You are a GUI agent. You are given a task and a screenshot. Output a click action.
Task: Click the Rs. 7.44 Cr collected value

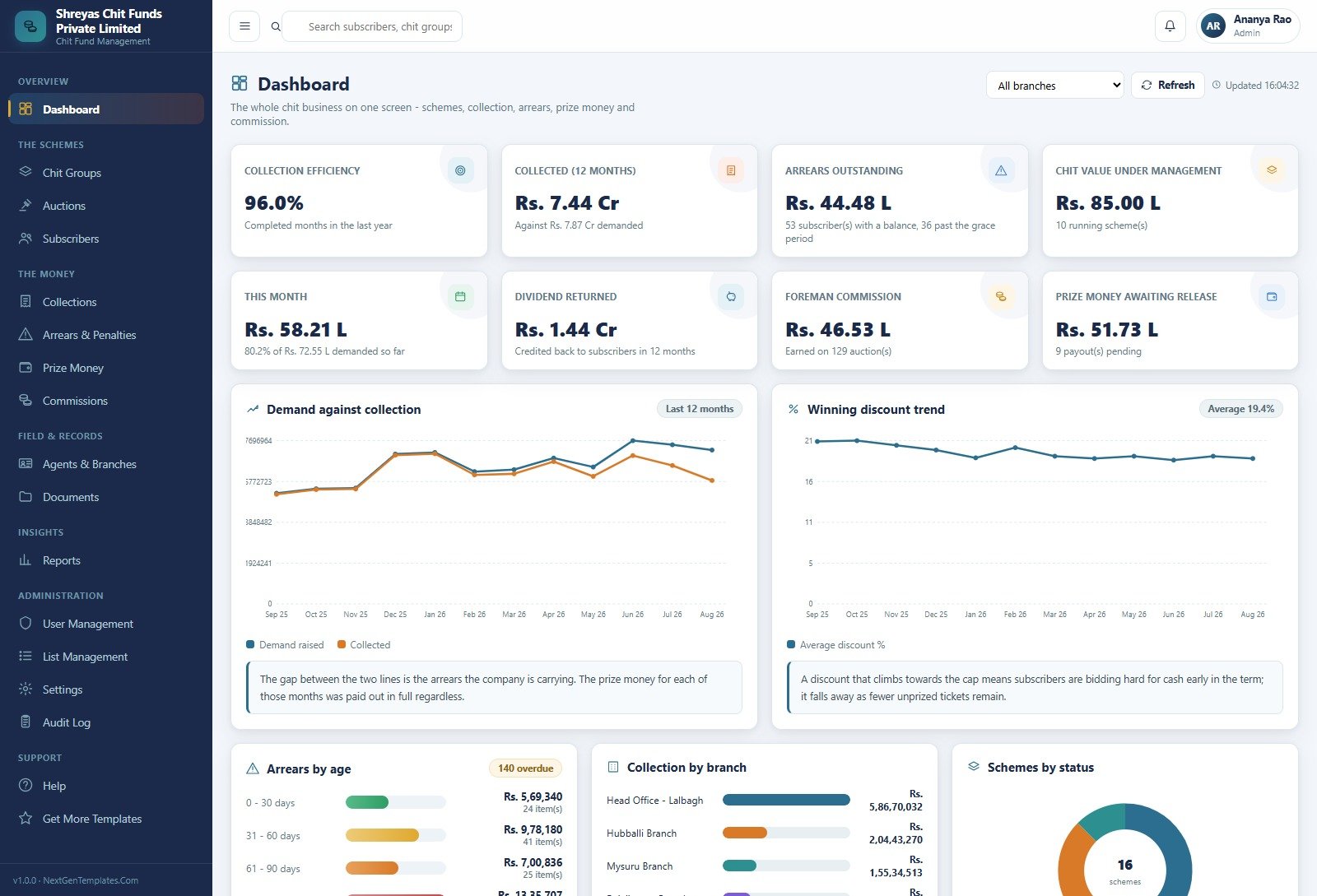567,202
